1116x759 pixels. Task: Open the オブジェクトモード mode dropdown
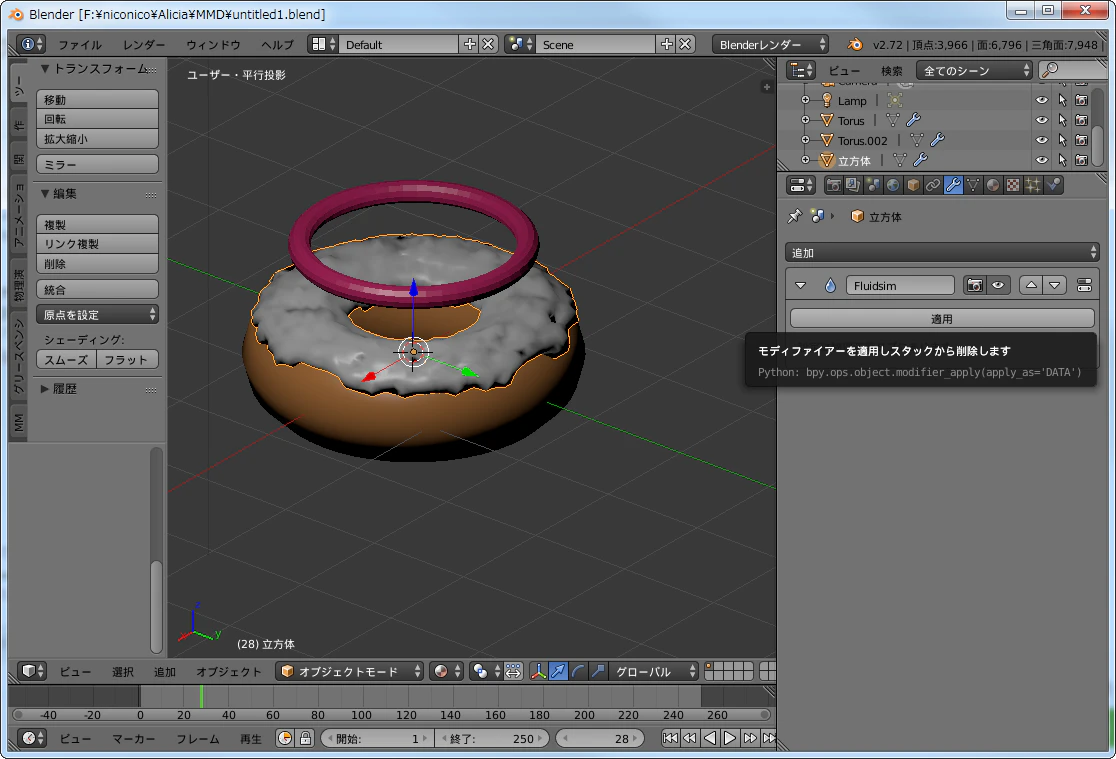(x=349, y=671)
